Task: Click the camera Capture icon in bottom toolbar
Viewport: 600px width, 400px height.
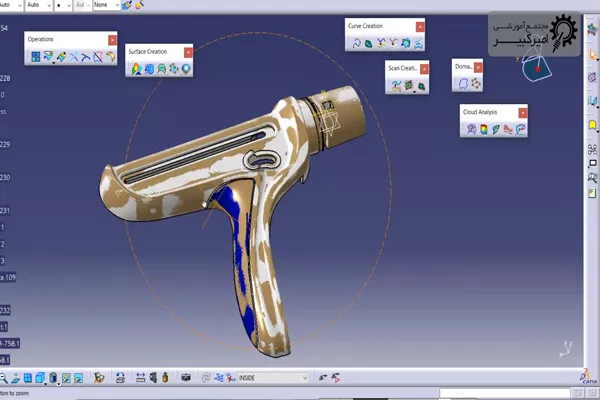Action: click(186, 378)
